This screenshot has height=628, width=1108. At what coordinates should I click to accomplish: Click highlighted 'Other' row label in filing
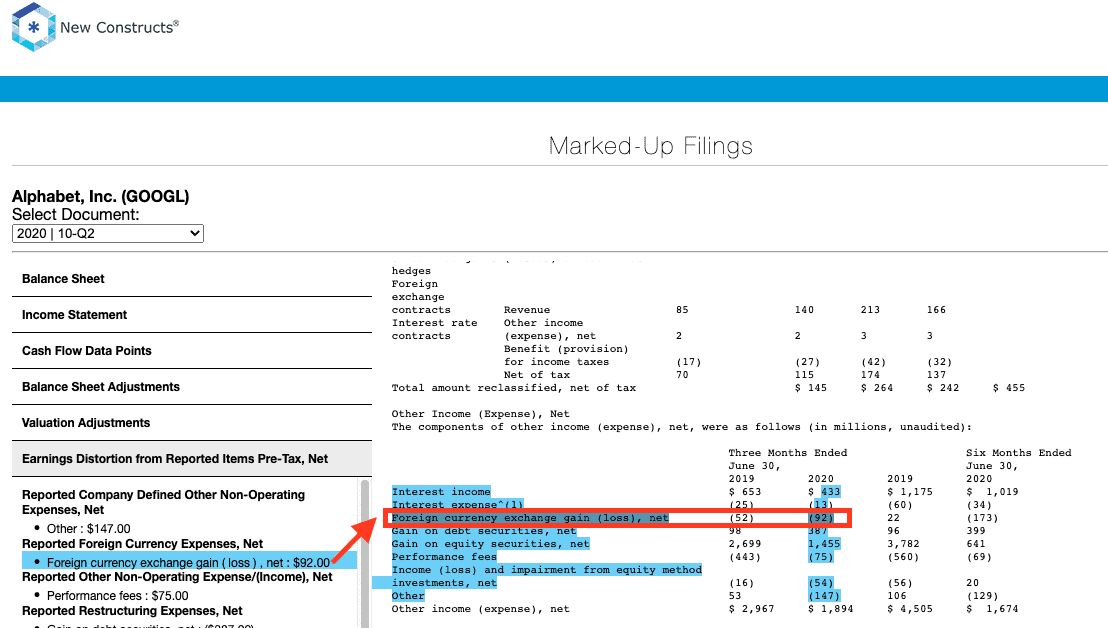point(408,596)
